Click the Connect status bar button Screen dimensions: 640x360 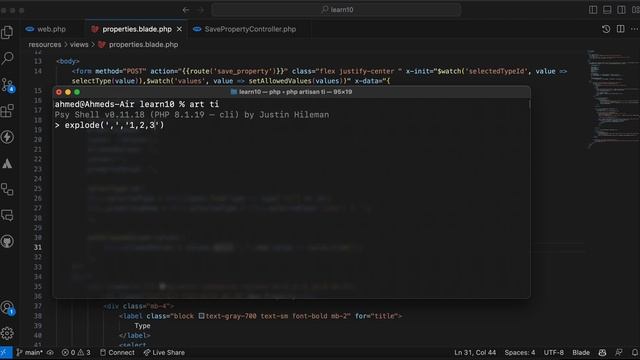(x=117, y=353)
